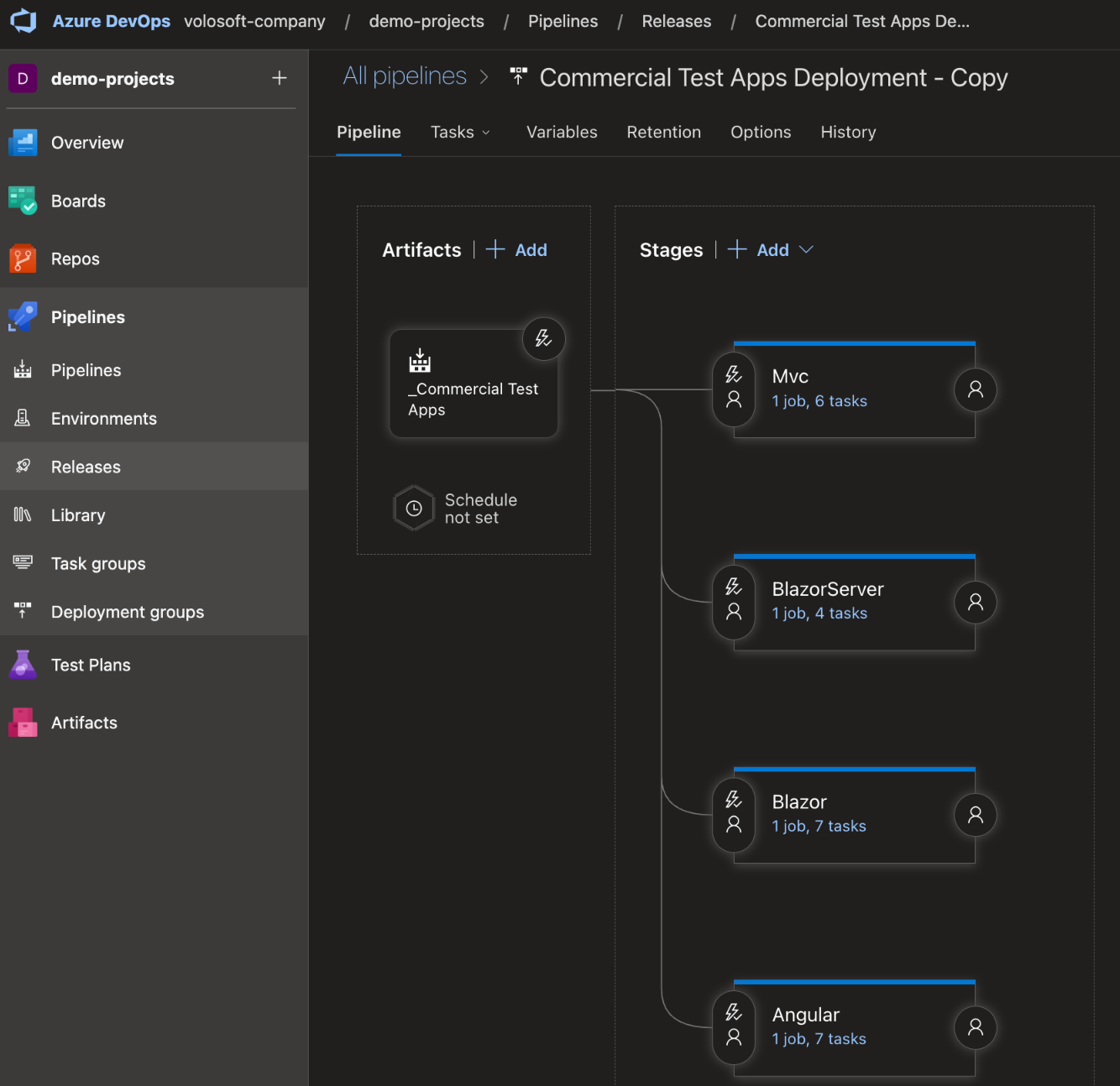Open Mvc stage 1 job, 6 tasks link
Image resolution: width=1120 pixels, height=1086 pixels.
pyautogui.click(x=819, y=401)
